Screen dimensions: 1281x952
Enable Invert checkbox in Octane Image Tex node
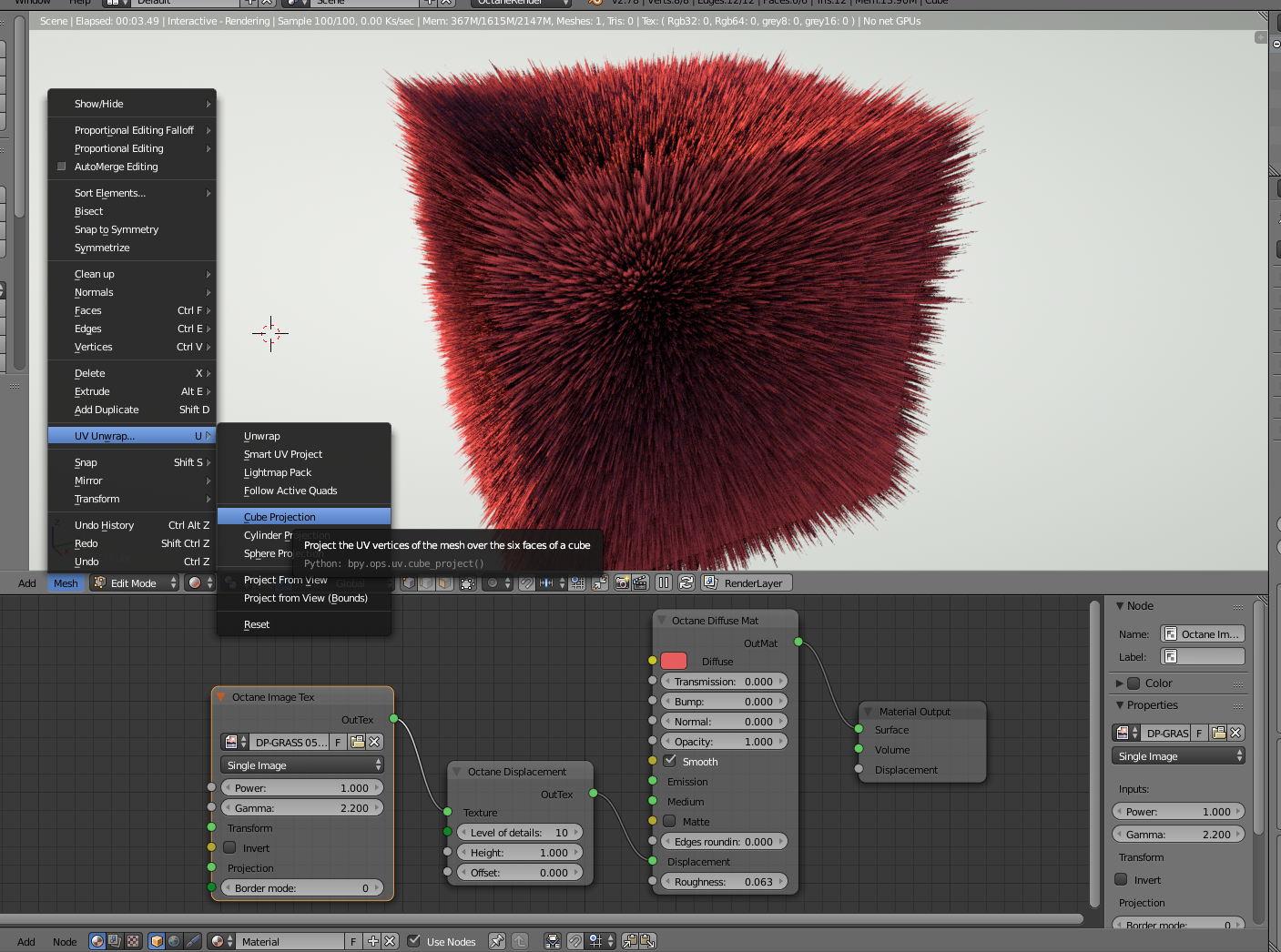tap(230, 847)
